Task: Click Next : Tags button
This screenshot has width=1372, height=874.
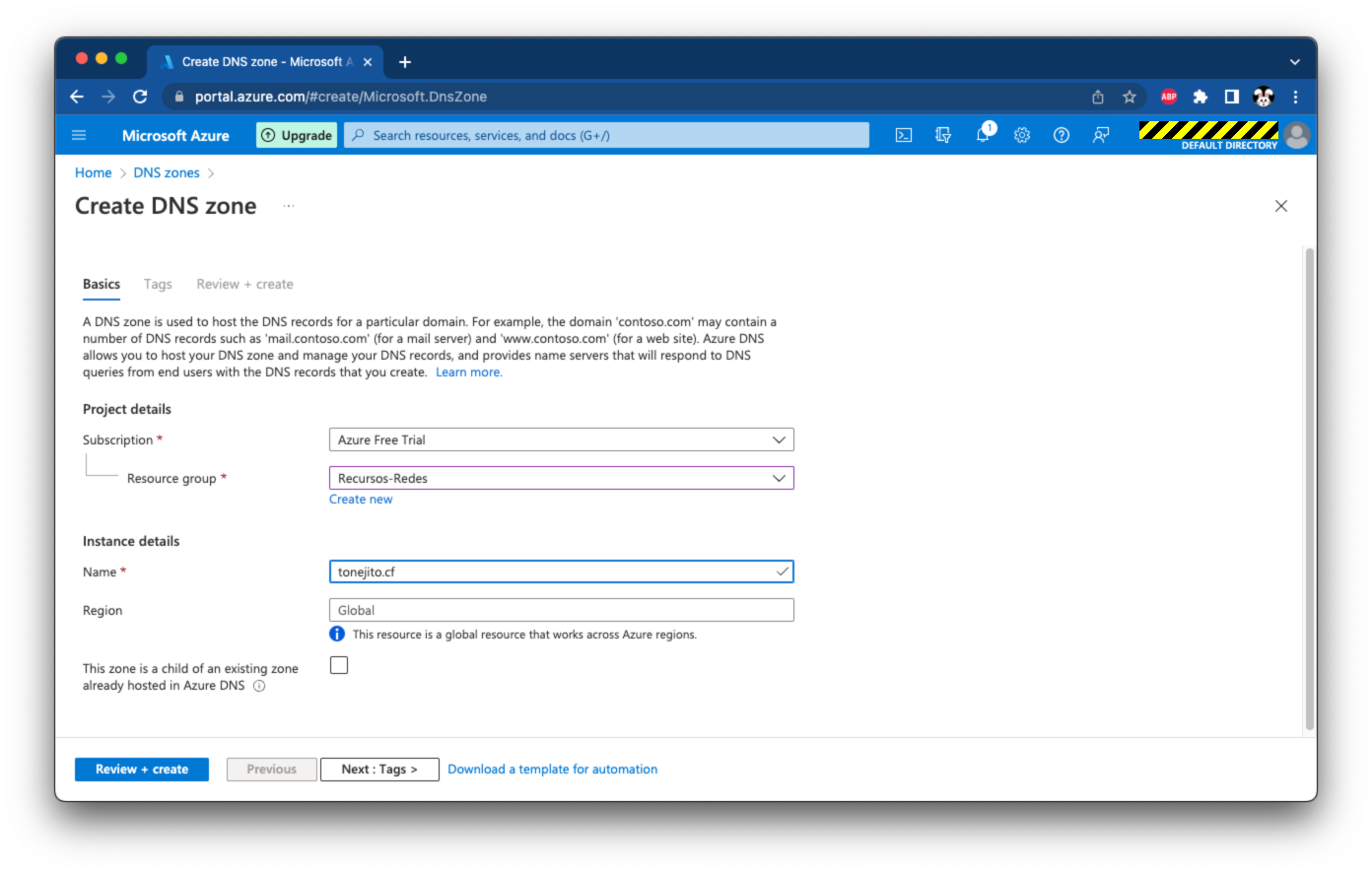Action: (379, 770)
